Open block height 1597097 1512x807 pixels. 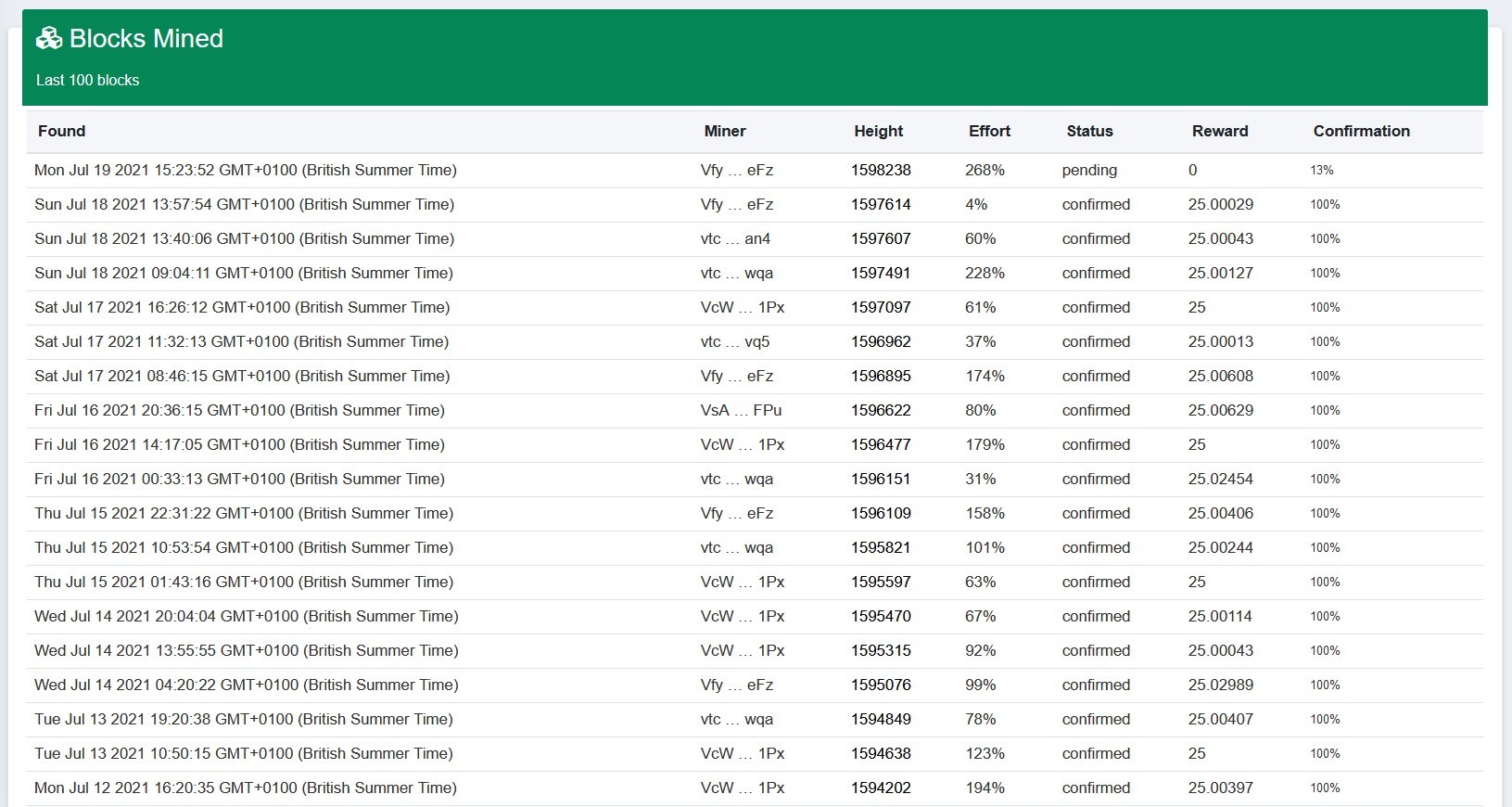point(881,307)
